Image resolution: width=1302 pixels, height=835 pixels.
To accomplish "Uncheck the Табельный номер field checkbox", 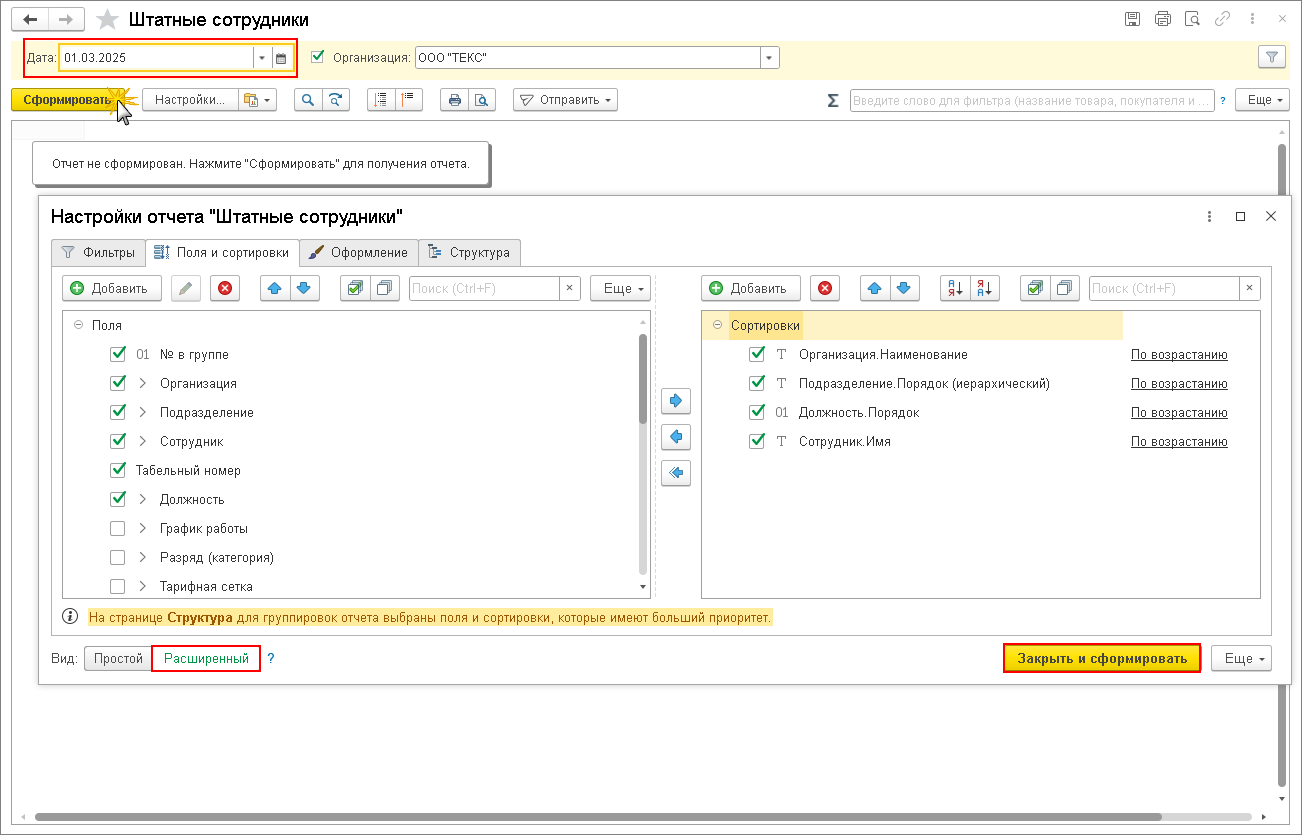I will pos(118,470).
